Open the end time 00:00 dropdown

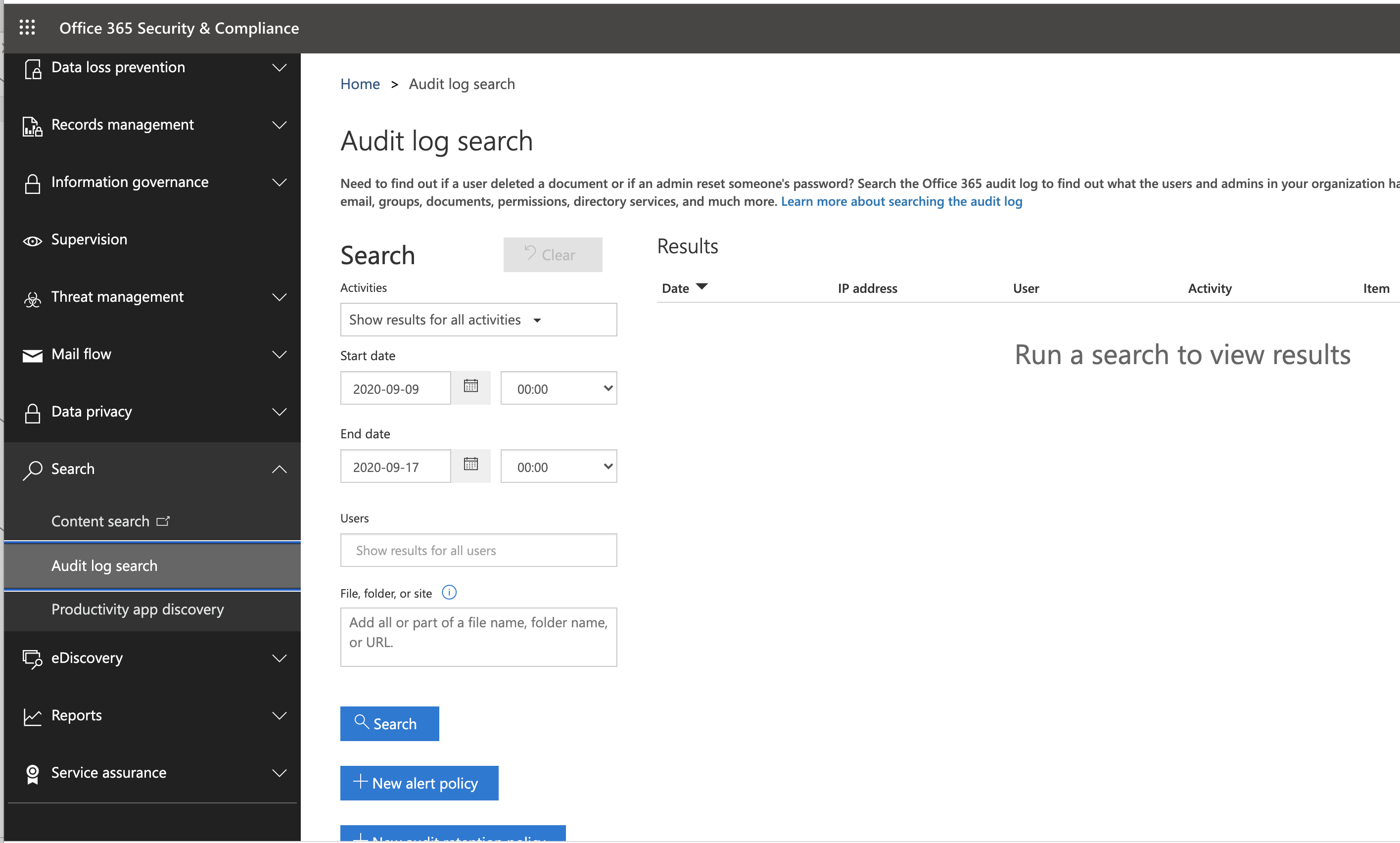(559, 467)
